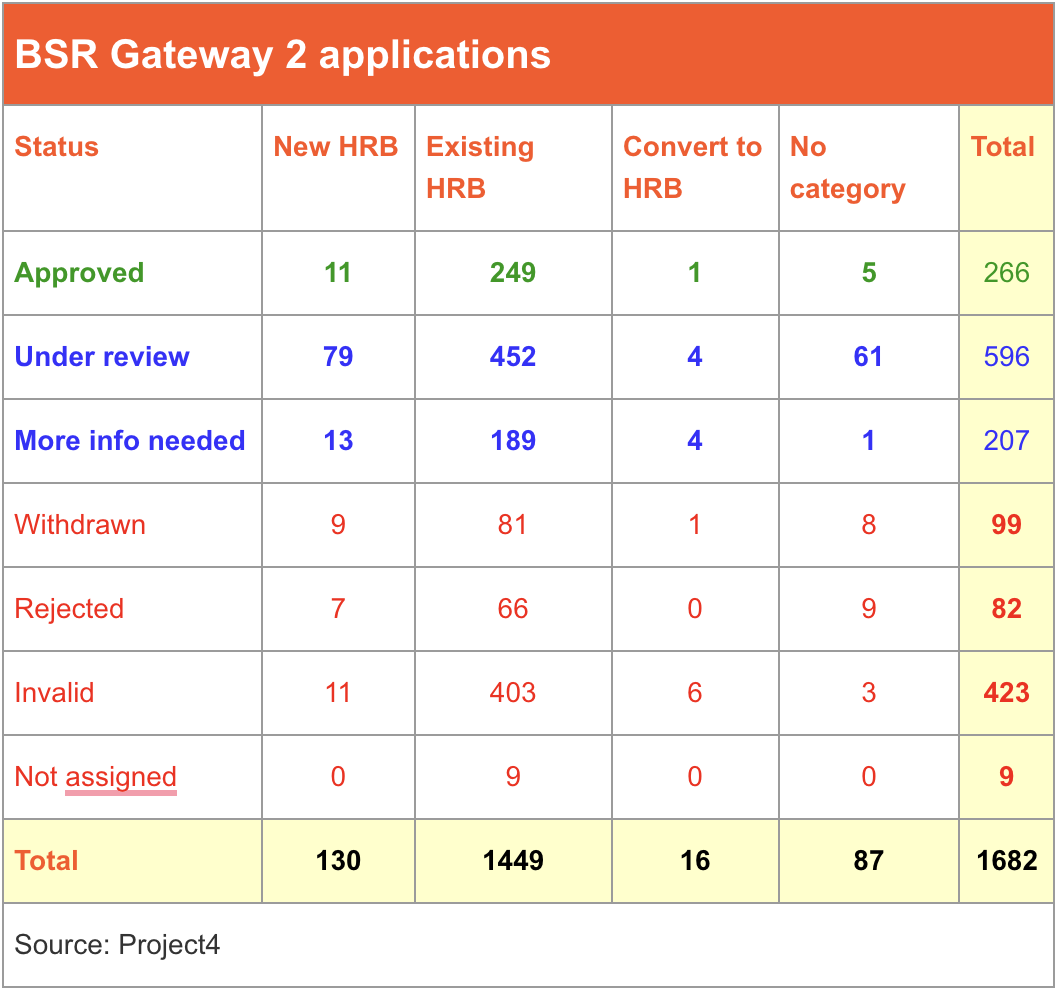Click Invalid Existing HRB value 403
Image resolution: width=1058 pixels, height=996 pixels.
(513, 692)
